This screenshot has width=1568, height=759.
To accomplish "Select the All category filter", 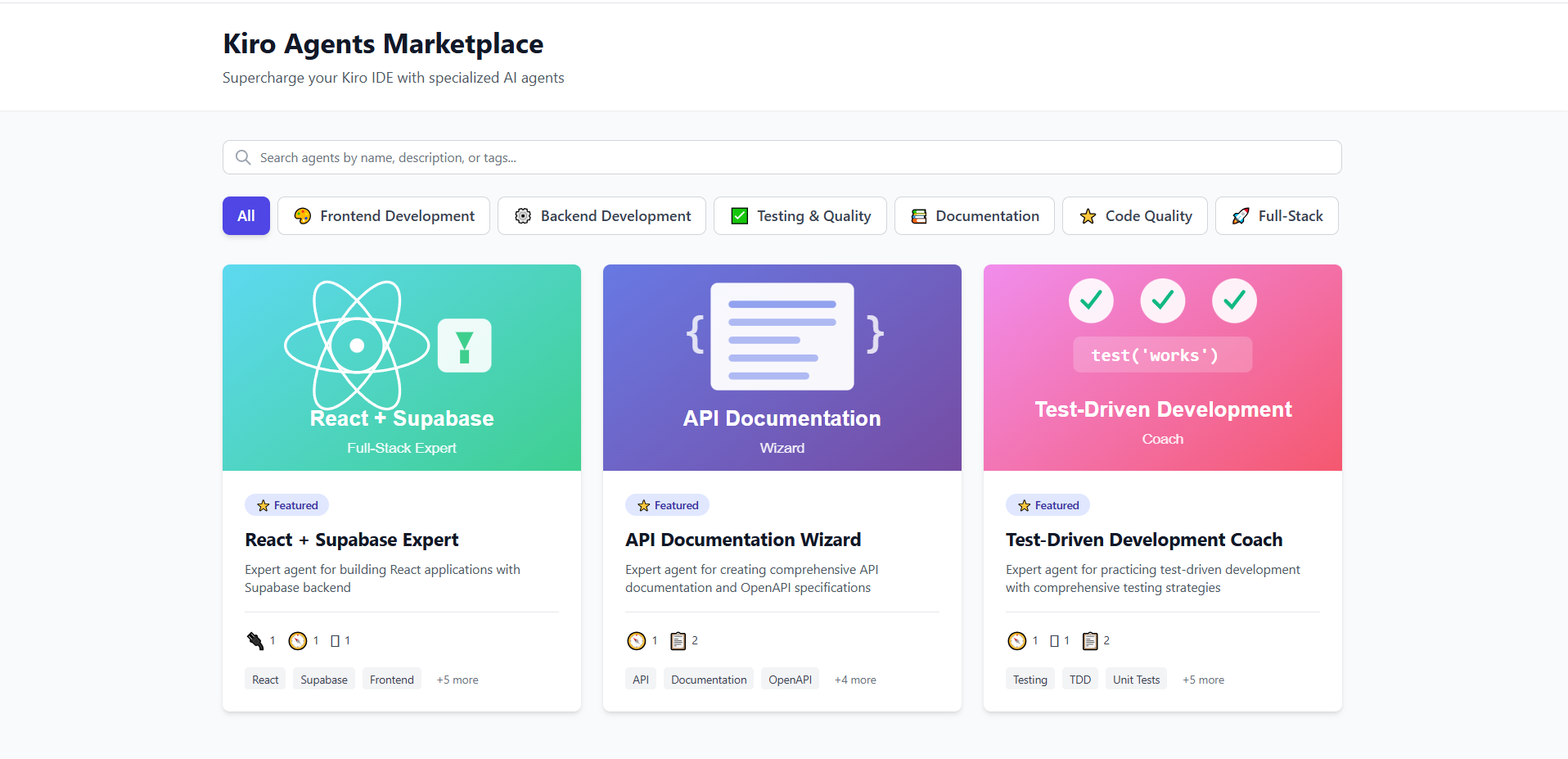I will 246,216.
